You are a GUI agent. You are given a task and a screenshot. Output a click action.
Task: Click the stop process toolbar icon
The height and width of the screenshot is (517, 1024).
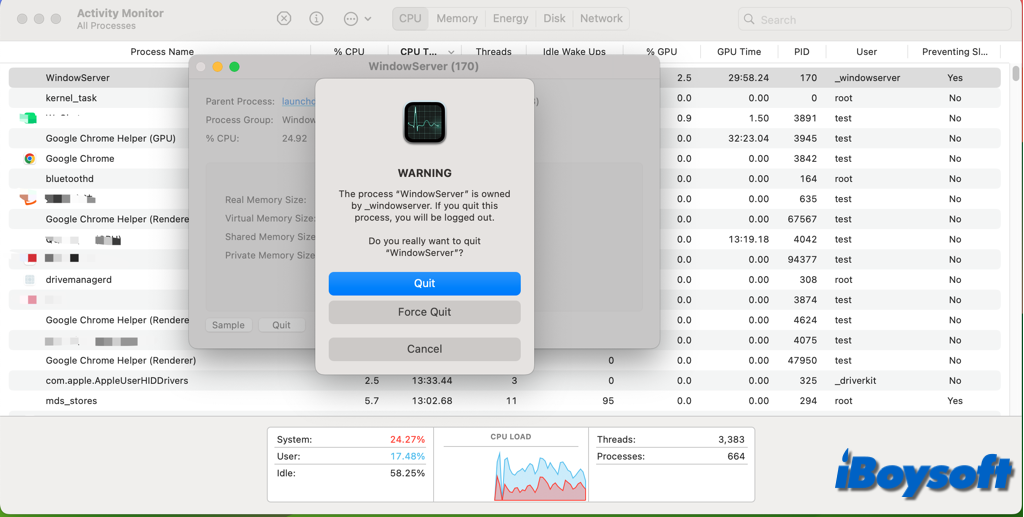[x=284, y=19]
